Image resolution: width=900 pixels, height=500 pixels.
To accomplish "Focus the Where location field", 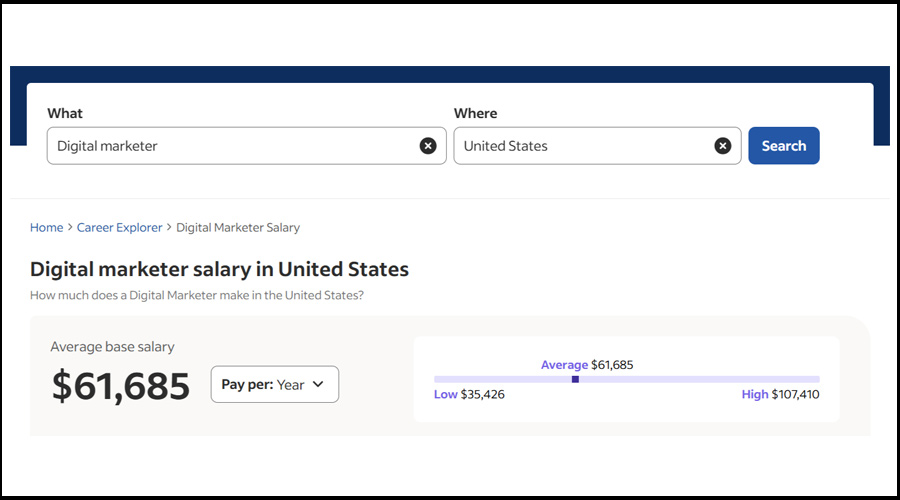I will [580, 146].
